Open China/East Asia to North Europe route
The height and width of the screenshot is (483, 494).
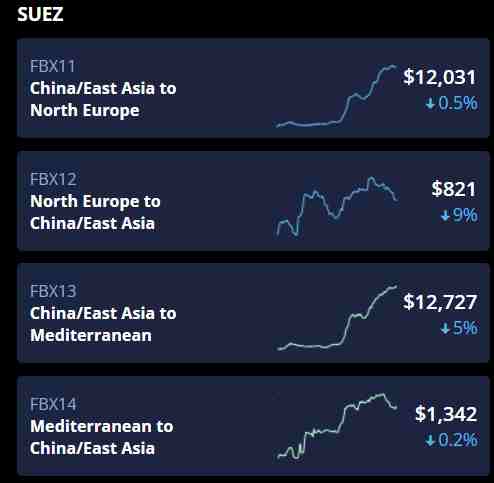click(x=103, y=99)
